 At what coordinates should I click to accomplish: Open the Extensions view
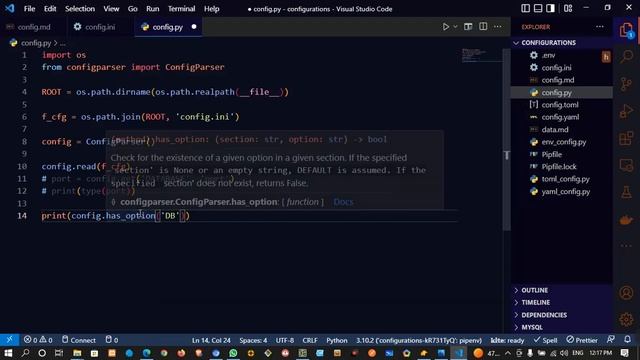626,138
